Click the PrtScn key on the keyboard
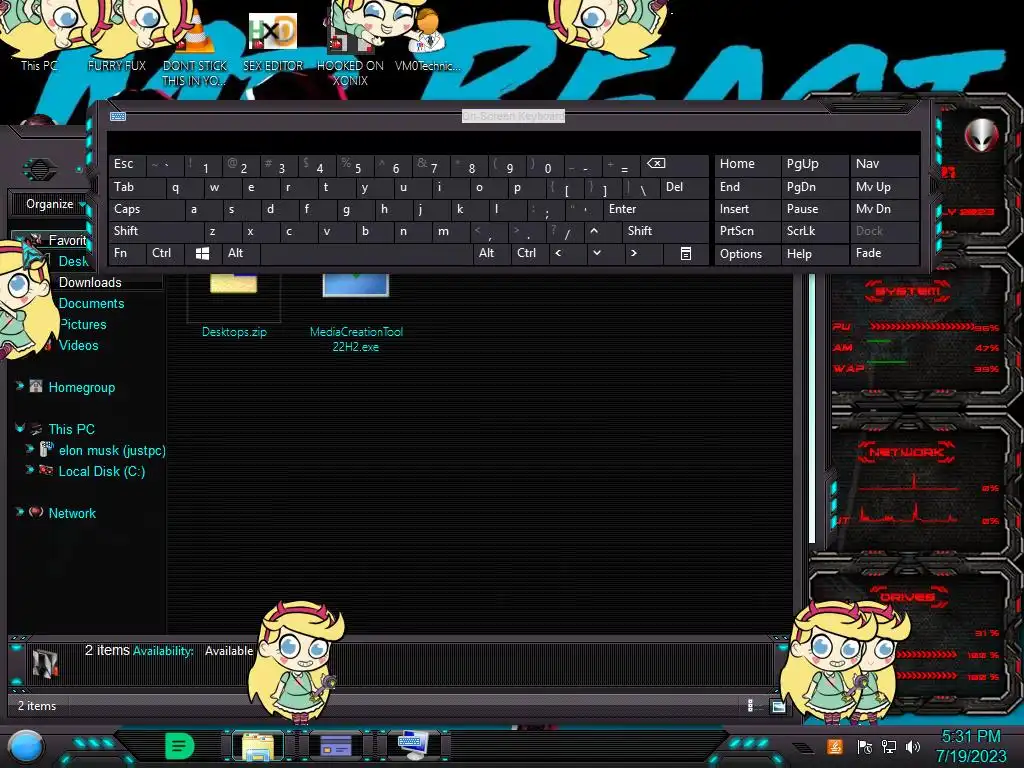This screenshot has height=768, width=1024. 747,231
